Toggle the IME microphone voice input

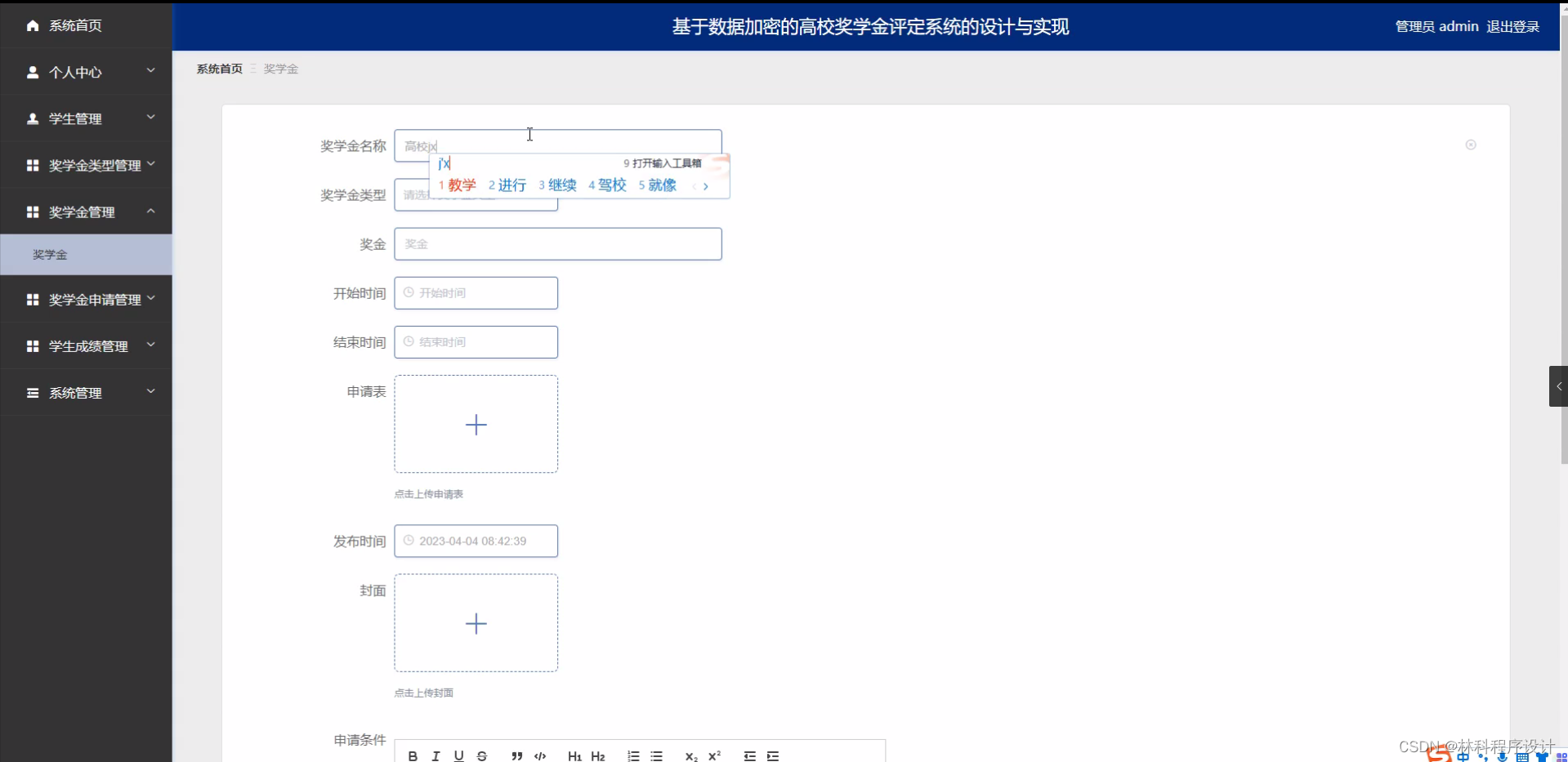click(x=1501, y=755)
